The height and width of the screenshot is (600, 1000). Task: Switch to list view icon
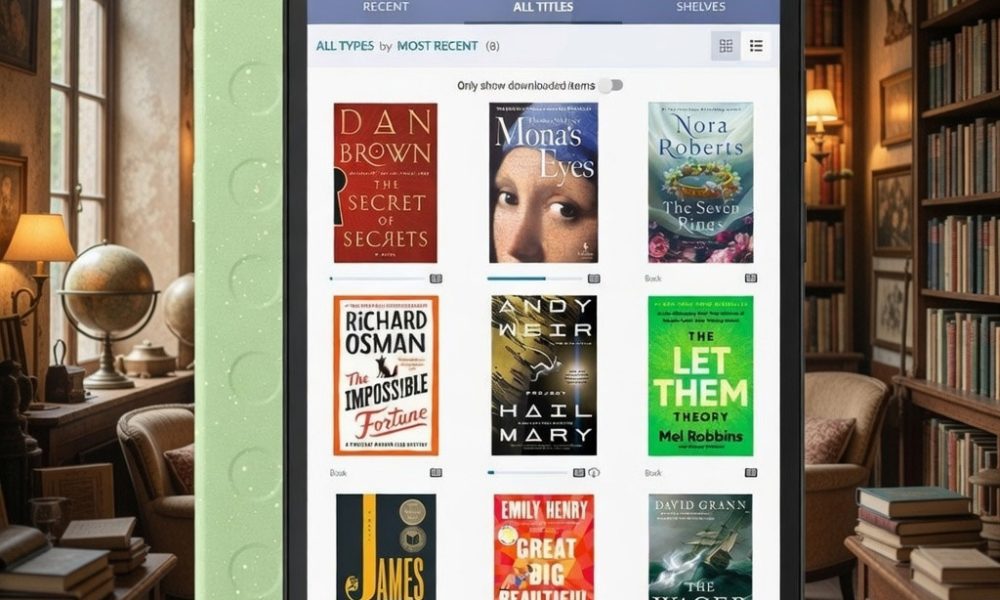(x=756, y=46)
